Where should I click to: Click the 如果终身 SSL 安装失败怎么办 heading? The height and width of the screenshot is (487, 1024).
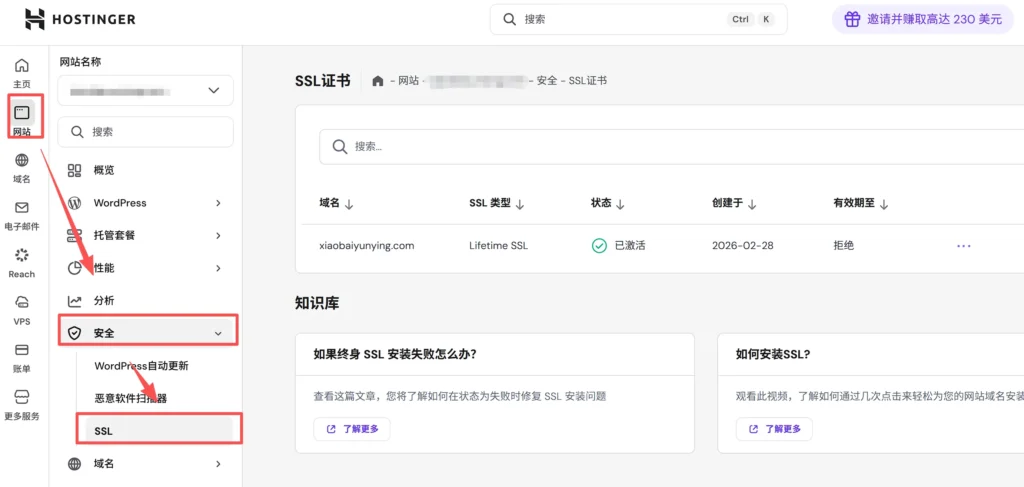coord(394,354)
